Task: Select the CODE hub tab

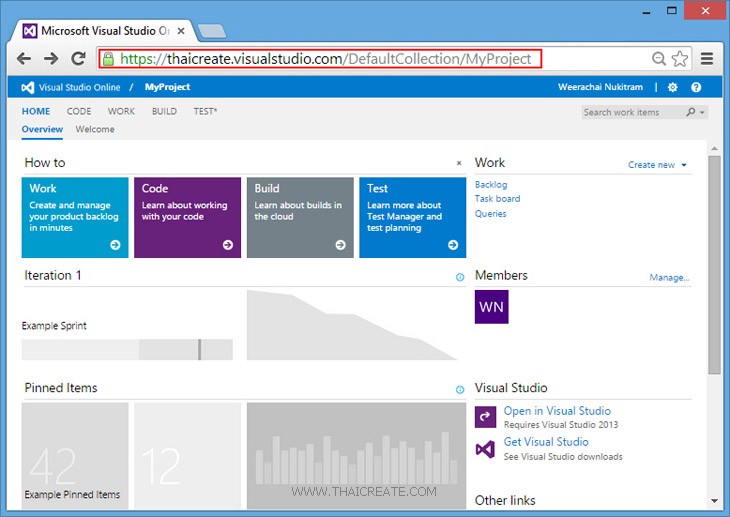Action: coord(79,111)
